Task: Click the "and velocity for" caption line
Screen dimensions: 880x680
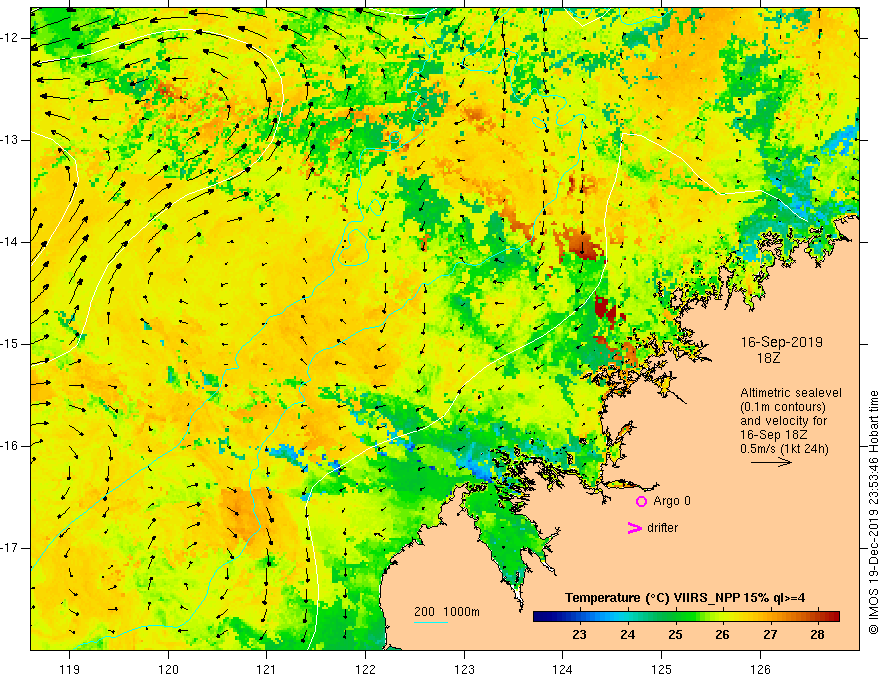Action: (x=784, y=421)
